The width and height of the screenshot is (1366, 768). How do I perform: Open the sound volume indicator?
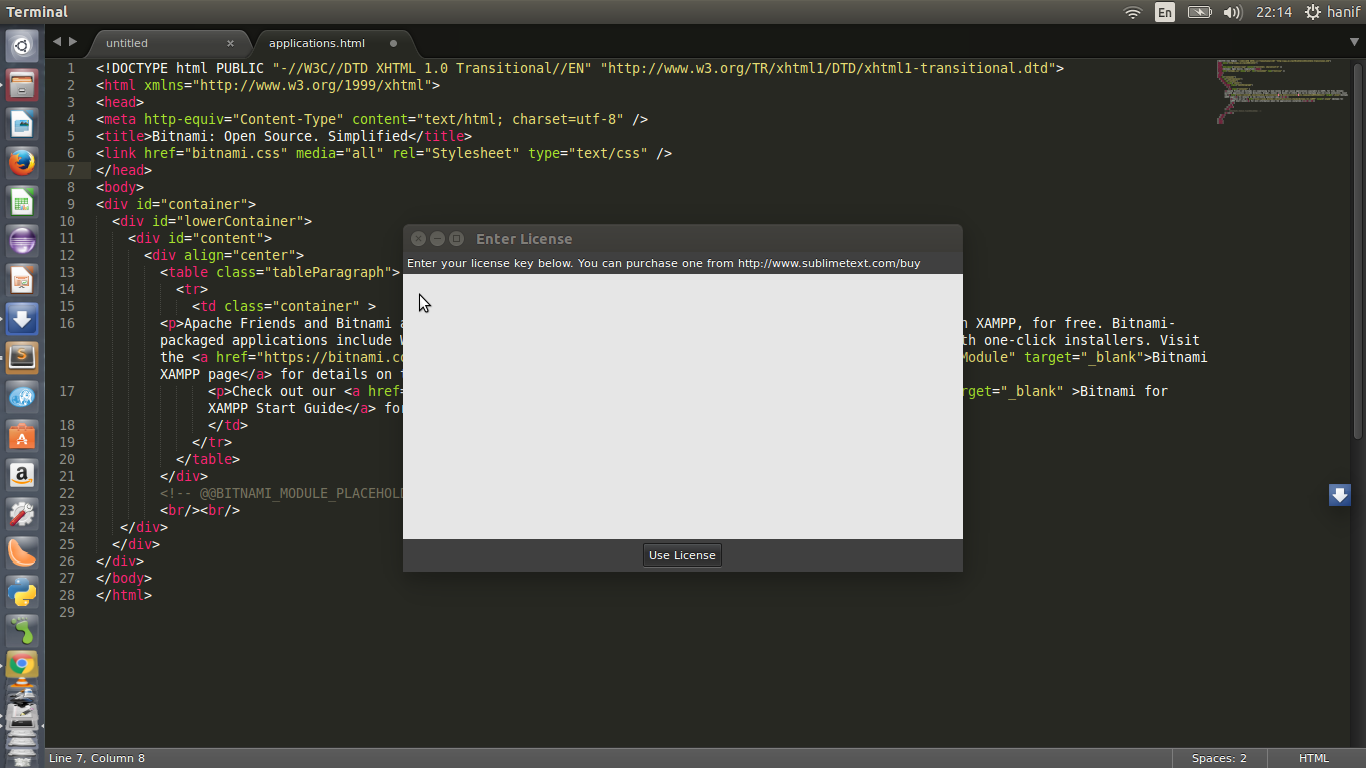(x=1232, y=12)
